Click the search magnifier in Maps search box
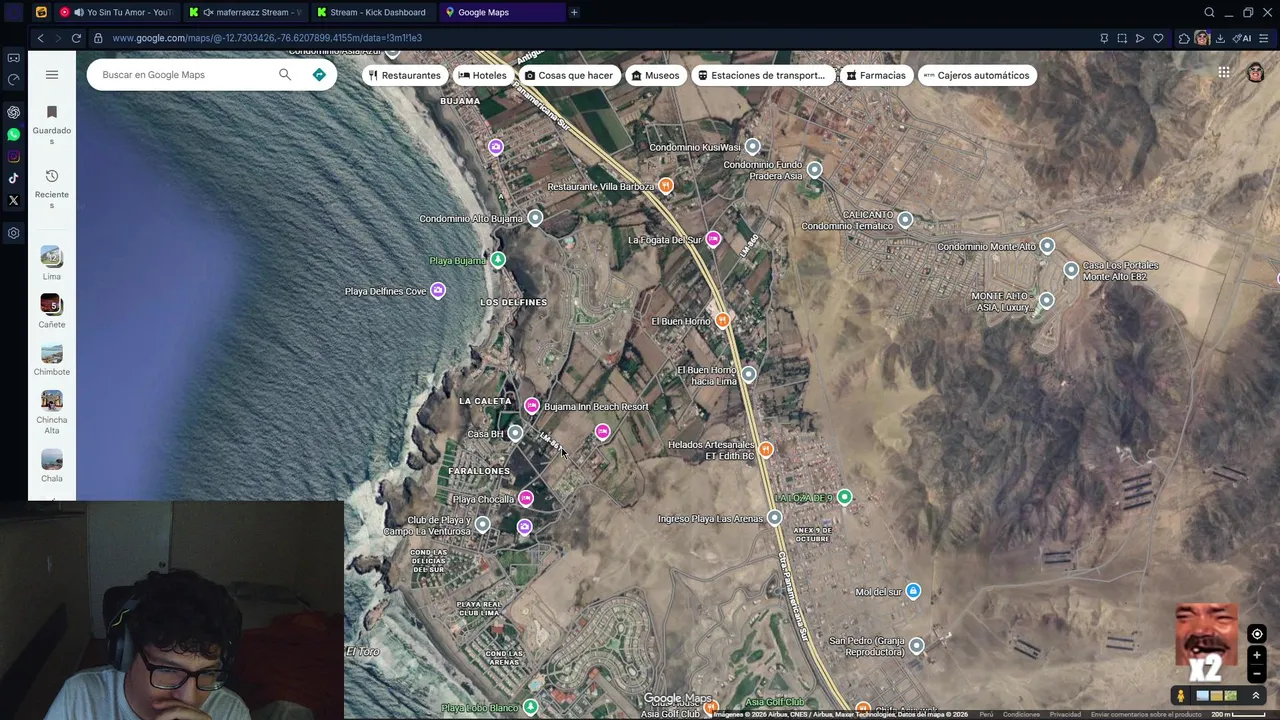 285,75
